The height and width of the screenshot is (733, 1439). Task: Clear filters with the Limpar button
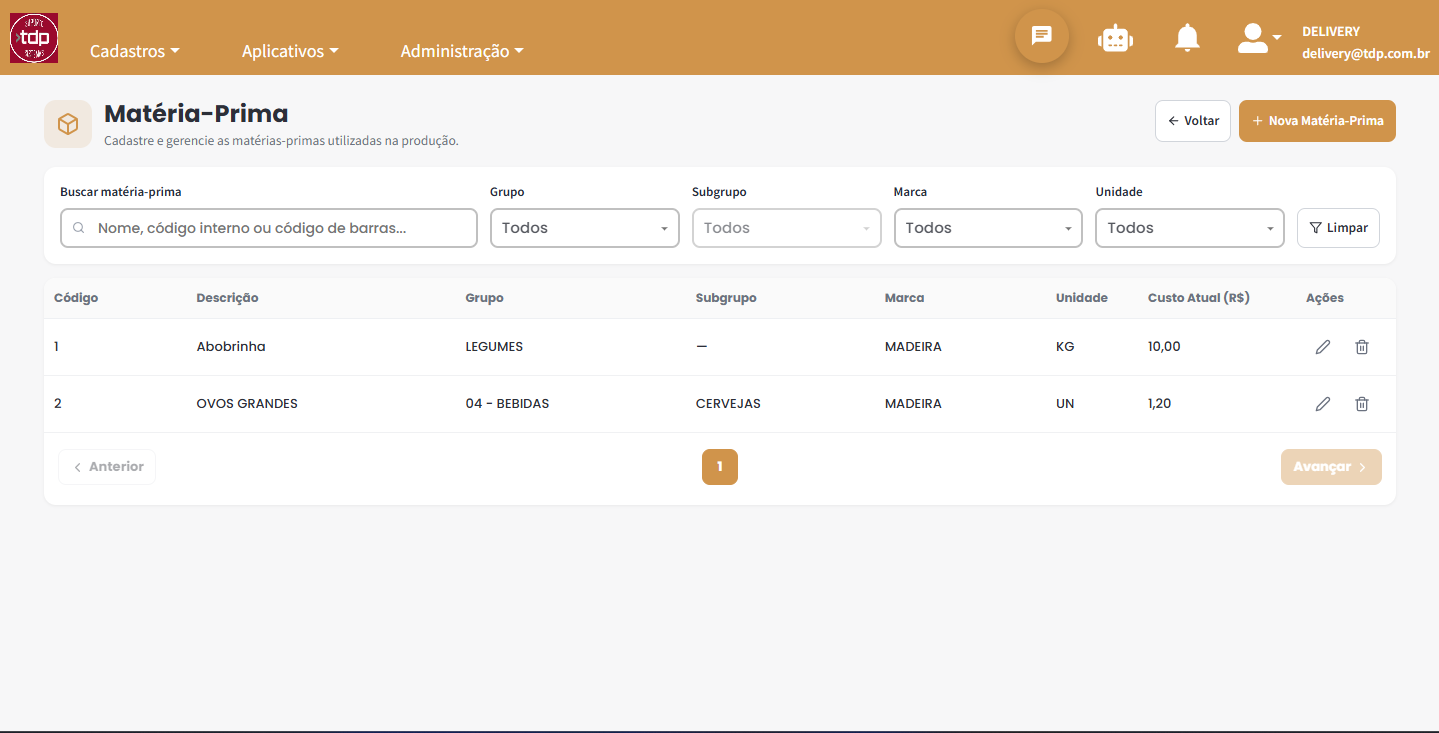click(x=1338, y=228)
